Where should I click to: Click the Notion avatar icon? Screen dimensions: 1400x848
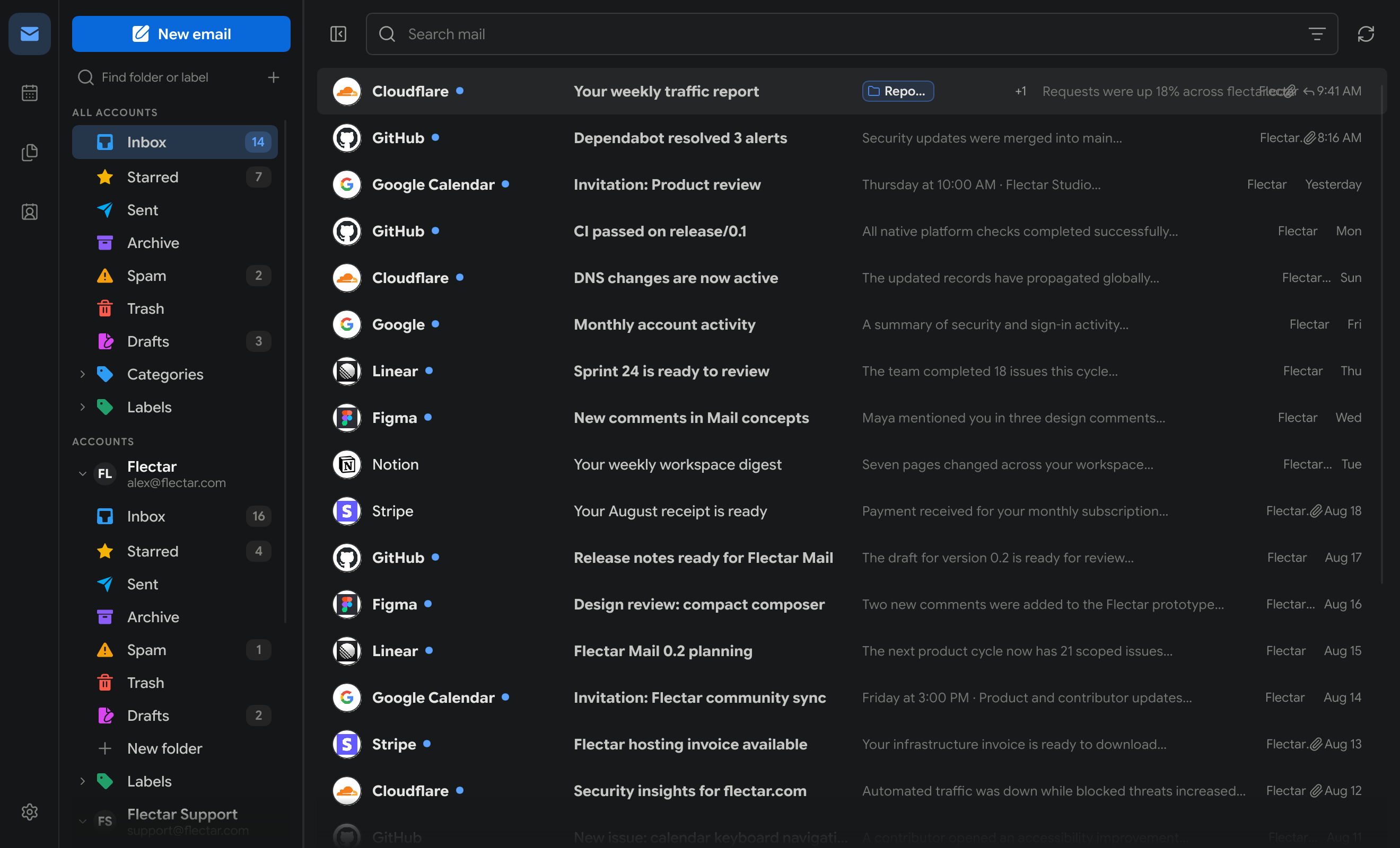[347, 465]
